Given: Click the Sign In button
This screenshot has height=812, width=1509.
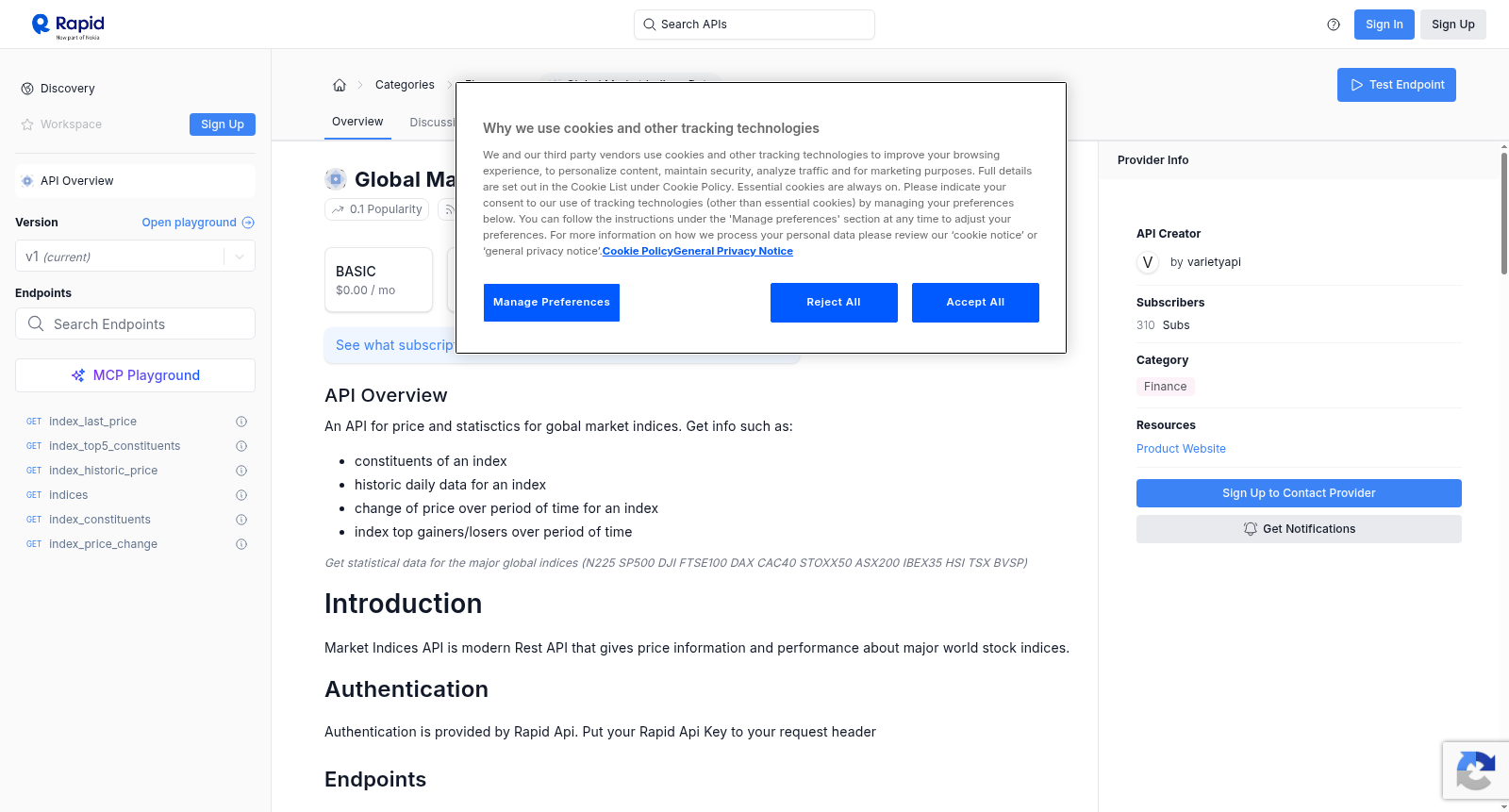Looking at the screenshot, I should (x=1385, y=25).
